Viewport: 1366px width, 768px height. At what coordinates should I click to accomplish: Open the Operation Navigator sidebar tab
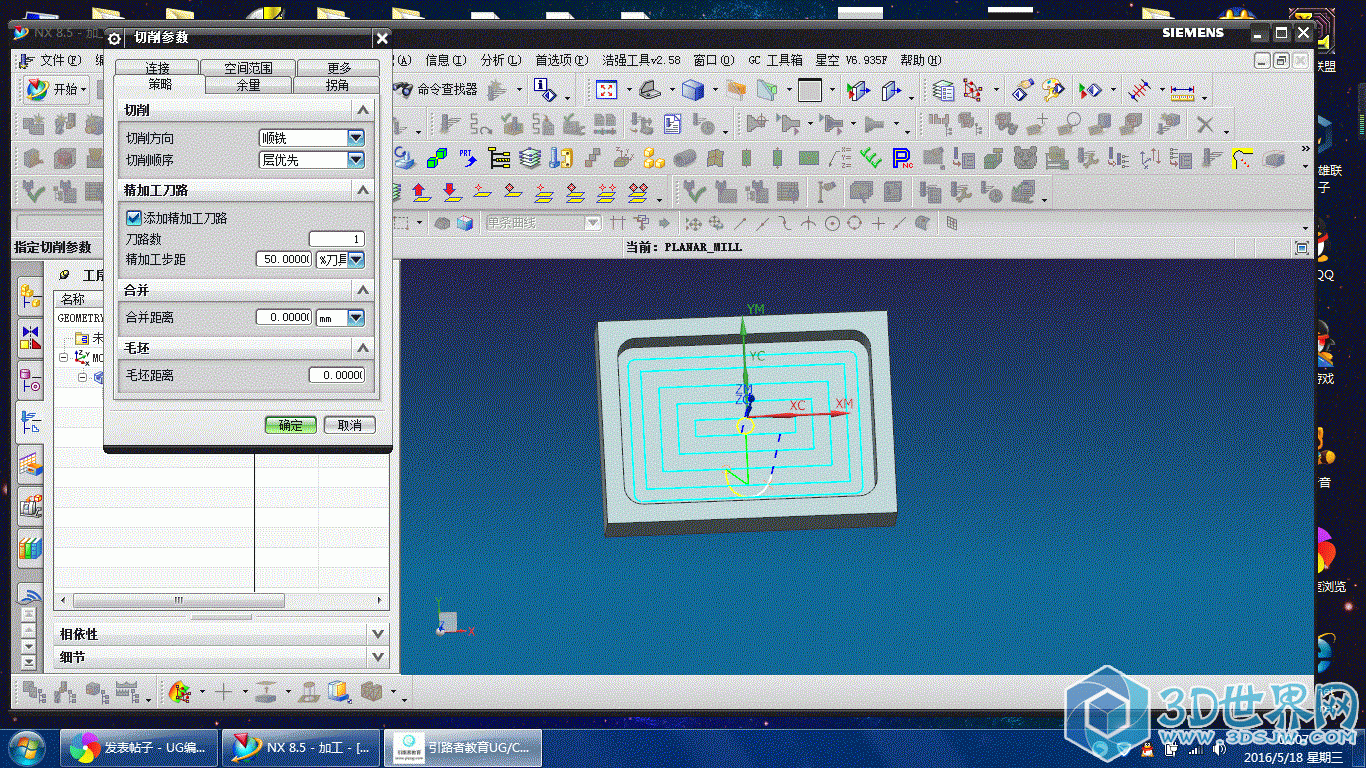pyautogui.click(x=30, y=423)
